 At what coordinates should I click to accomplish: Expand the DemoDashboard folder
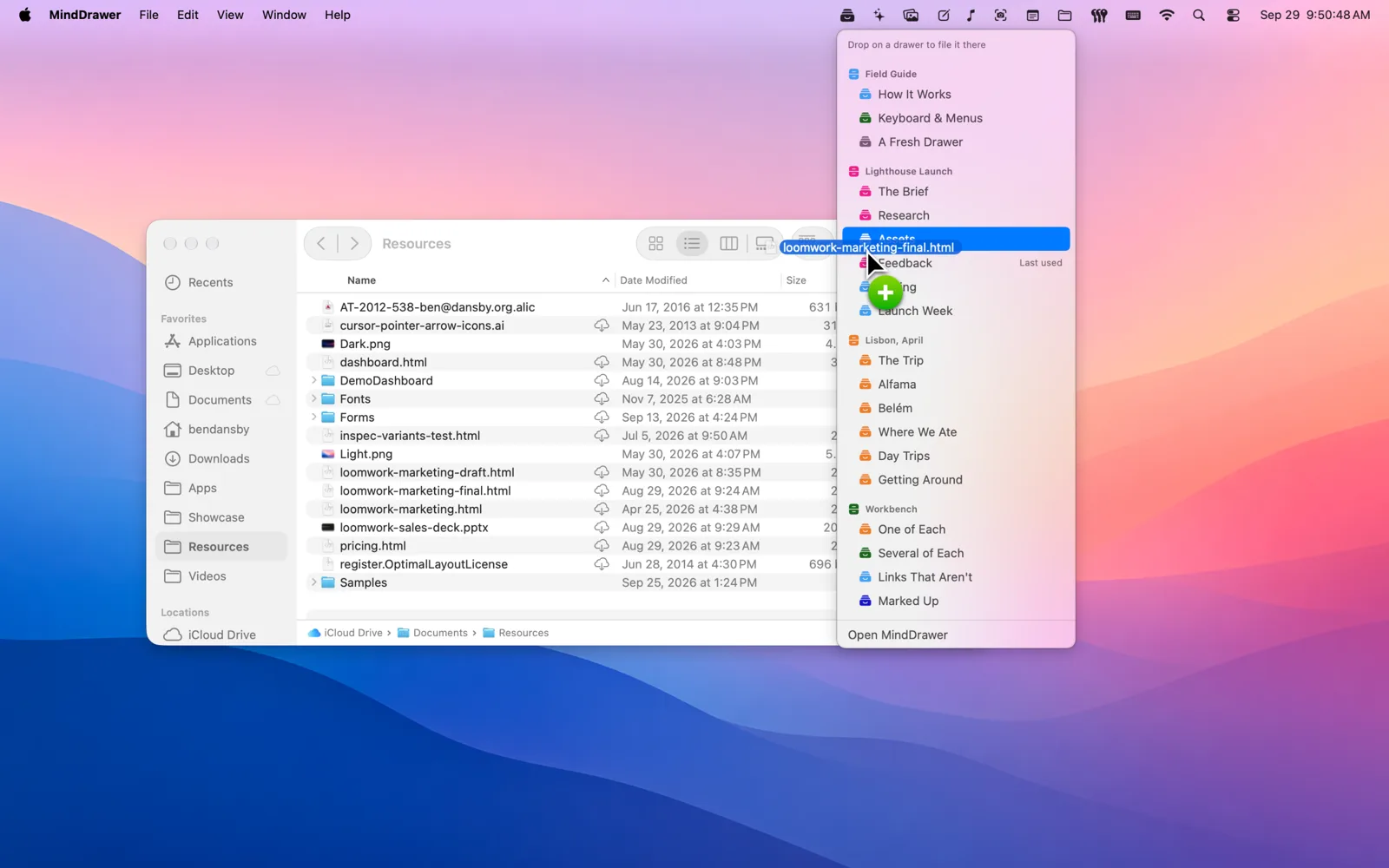[x=313, y=380]
